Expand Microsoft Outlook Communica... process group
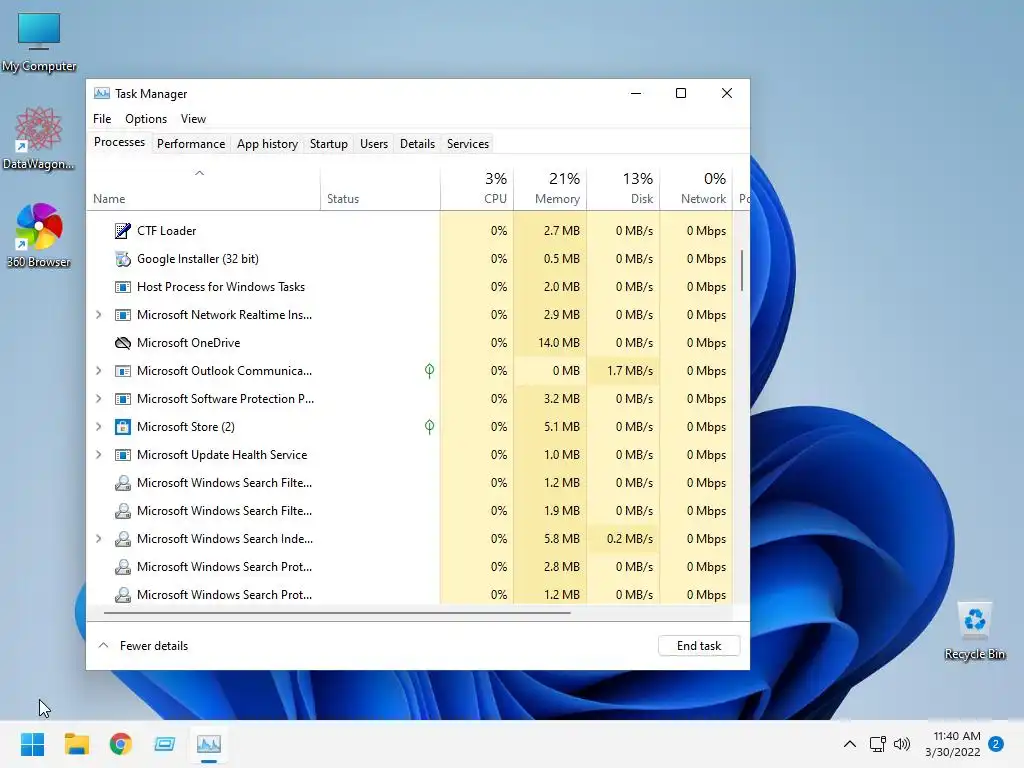This screenshot has width=1024, height=768. 99,371
